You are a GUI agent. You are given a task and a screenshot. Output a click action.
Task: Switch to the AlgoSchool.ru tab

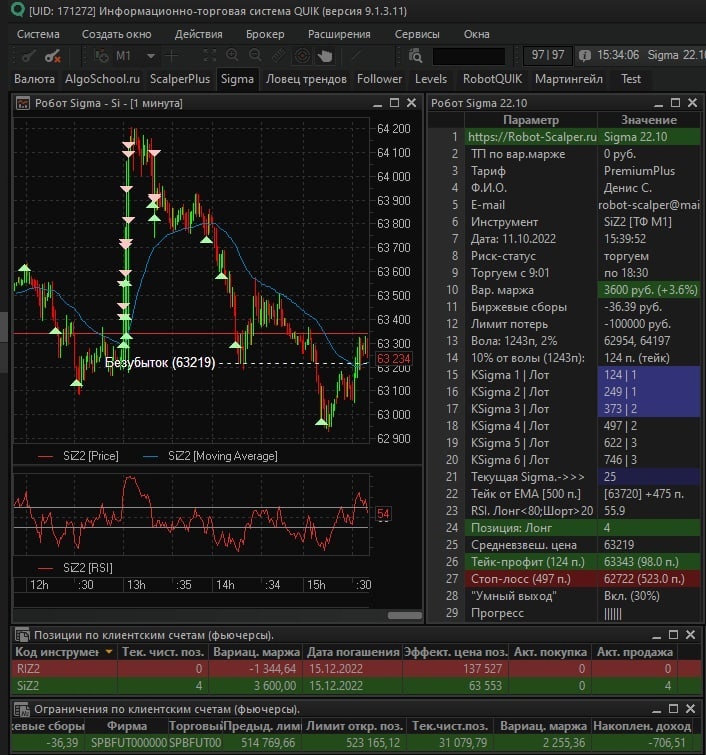[x=103, y=79]
